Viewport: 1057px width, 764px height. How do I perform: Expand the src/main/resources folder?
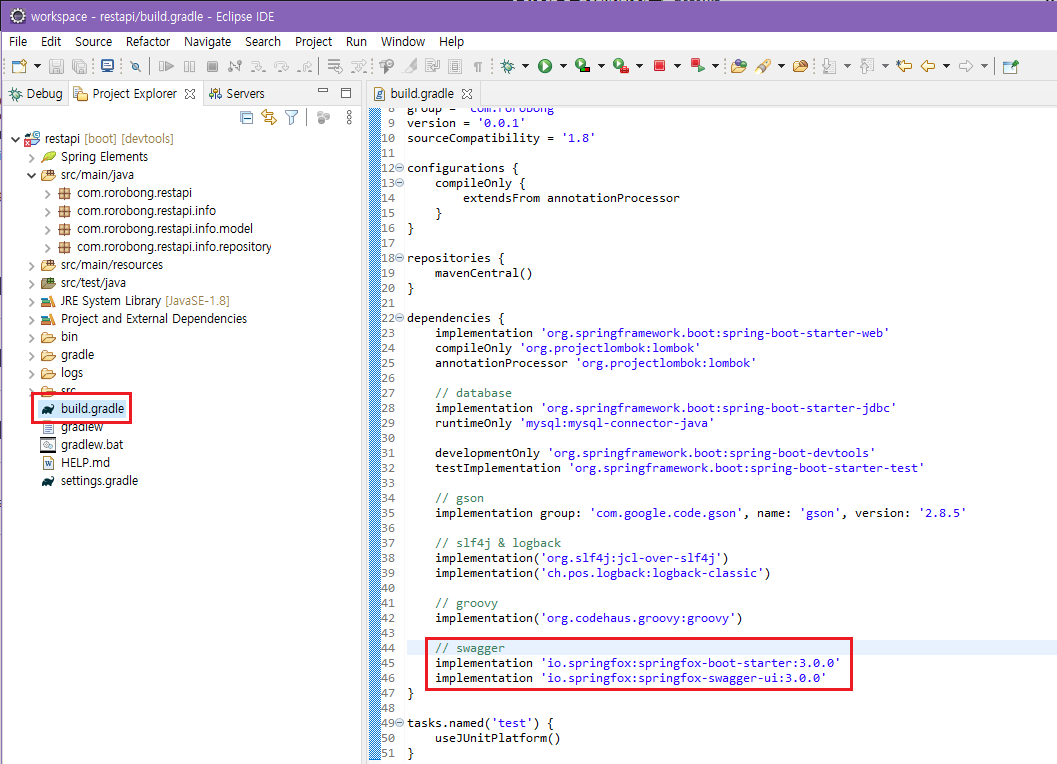click(32, 266)
